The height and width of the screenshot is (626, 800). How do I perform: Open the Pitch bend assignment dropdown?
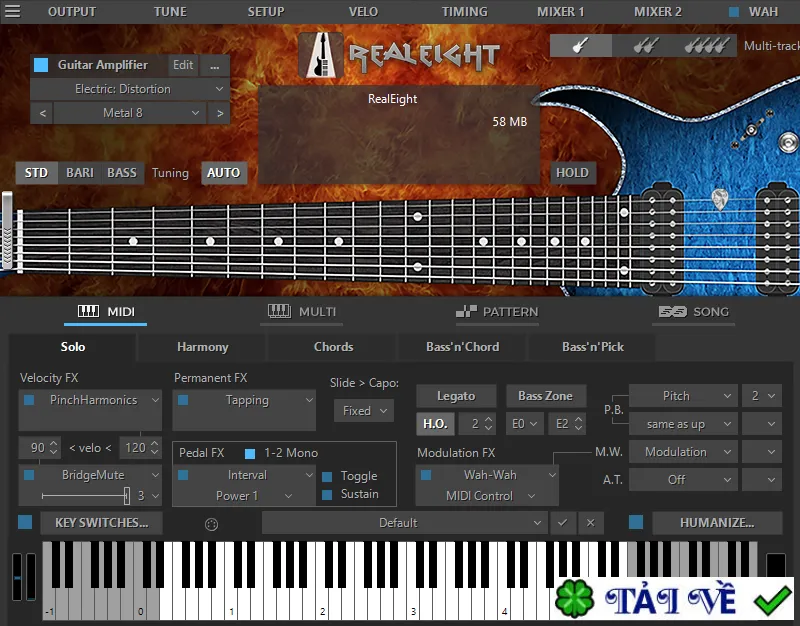(683, 396)
